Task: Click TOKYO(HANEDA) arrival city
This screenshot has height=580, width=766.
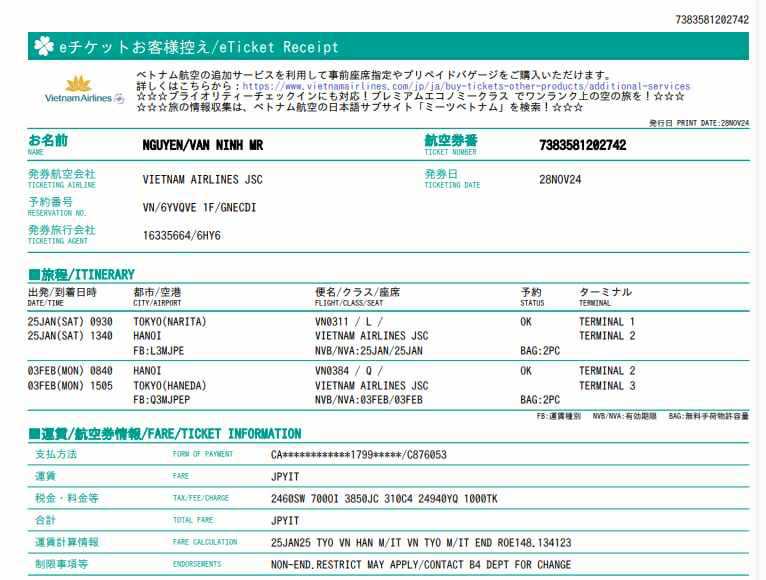Action: point(169,385)
